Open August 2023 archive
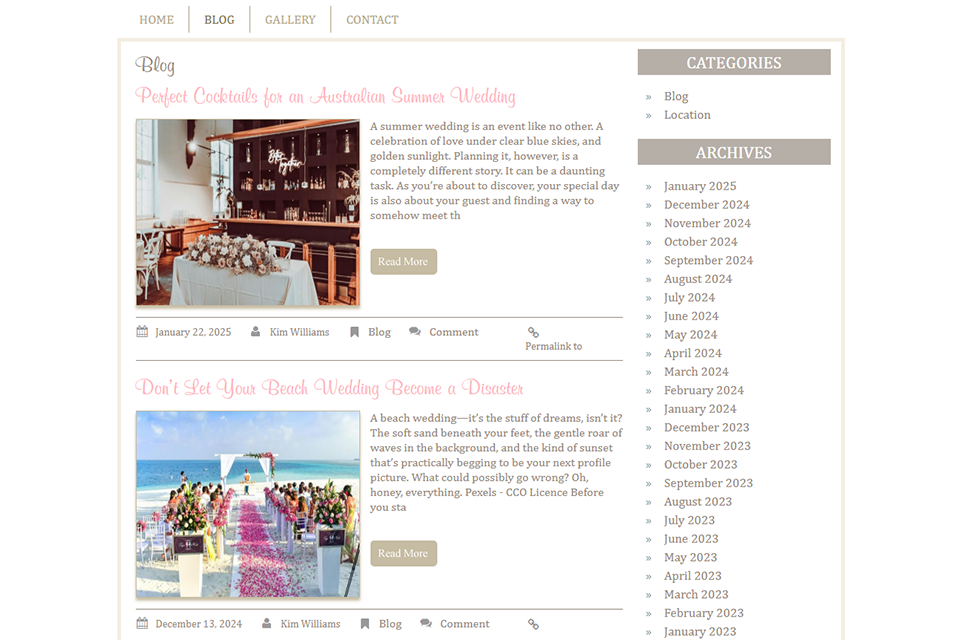Viewport: 960px width, 640px height. (x=698, y=502)
